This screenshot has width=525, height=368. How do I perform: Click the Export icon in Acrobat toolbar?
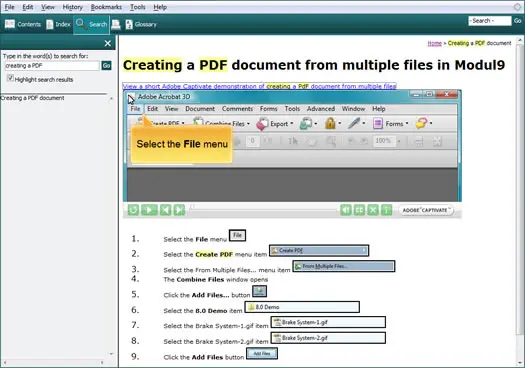pyautogui.click(x=262, y=124)
